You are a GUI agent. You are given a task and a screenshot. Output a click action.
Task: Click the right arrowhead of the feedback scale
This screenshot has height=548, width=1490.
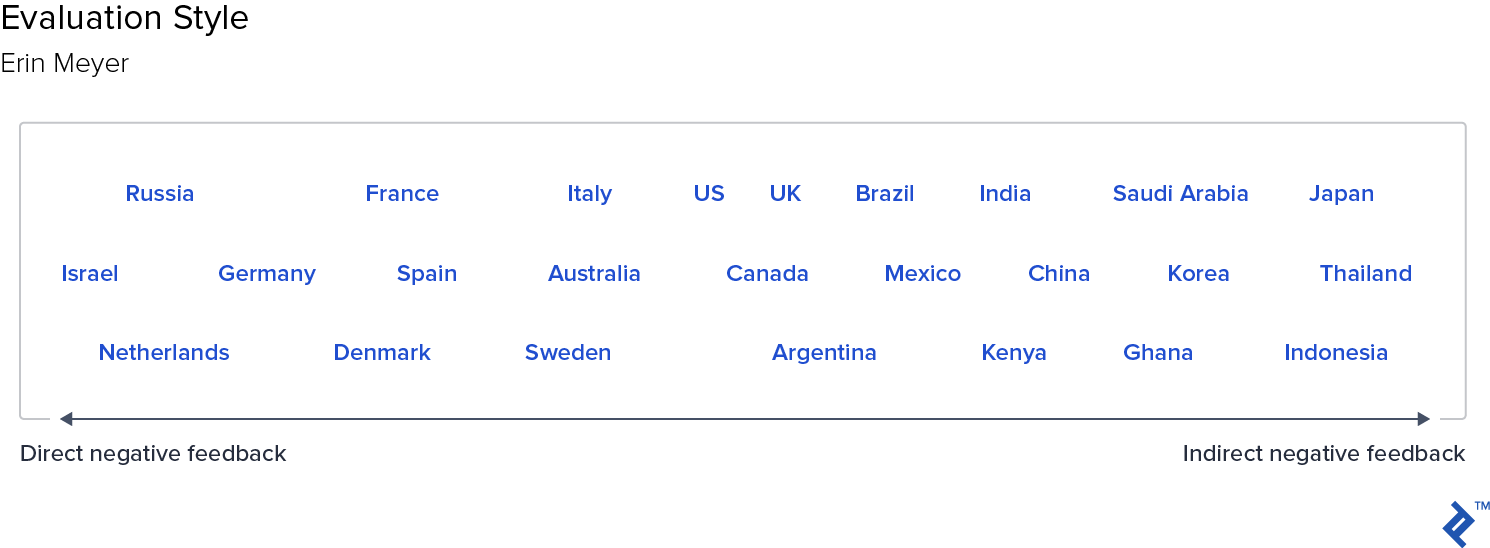click(1424, 419)
